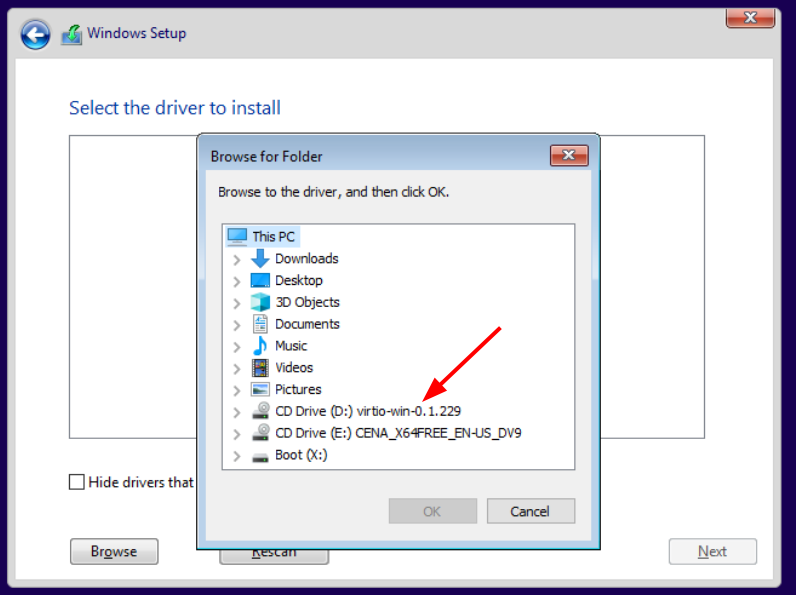
Task: Expand CD Drive (E:) tree node
Action: point(237,434)
